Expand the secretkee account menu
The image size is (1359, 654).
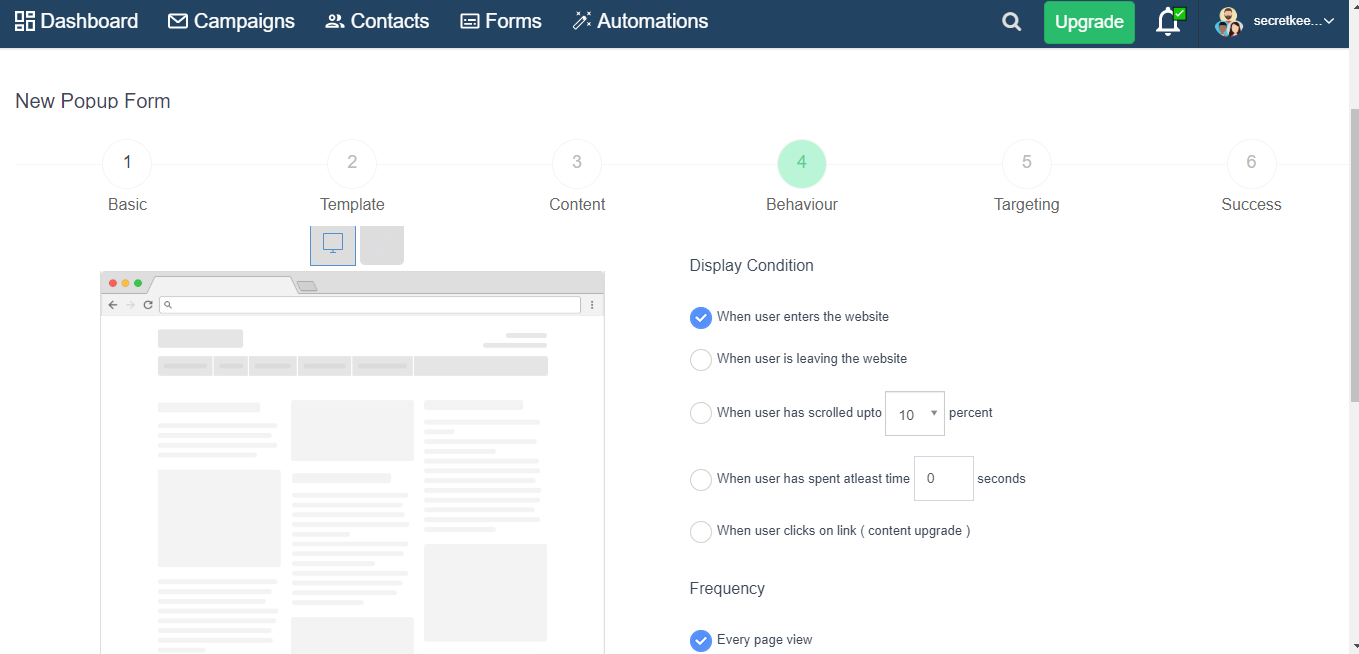pyautogui.click(x=1294, y=21)
